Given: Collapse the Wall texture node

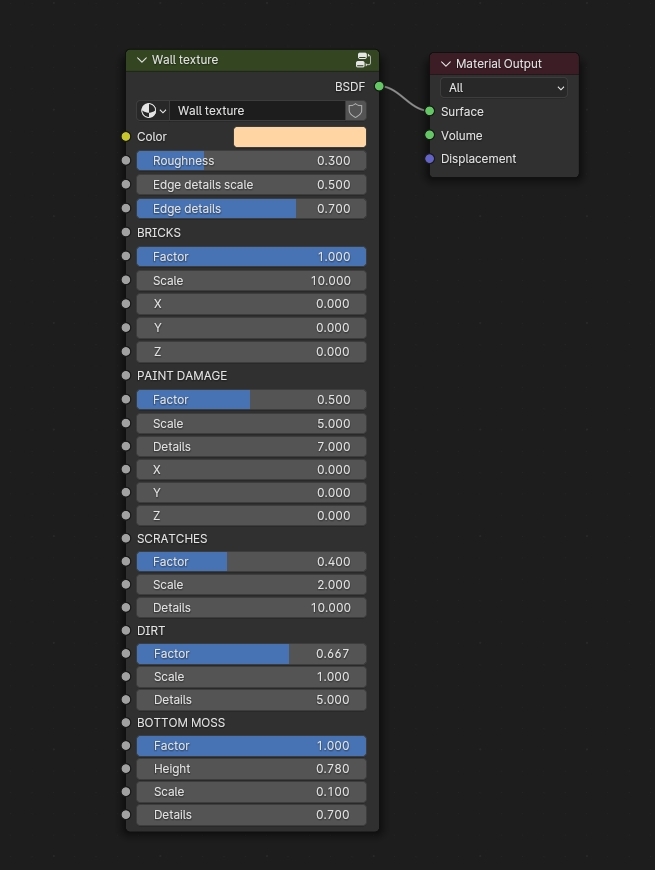Looking at the screenshot, I should (x=141, y=60).
